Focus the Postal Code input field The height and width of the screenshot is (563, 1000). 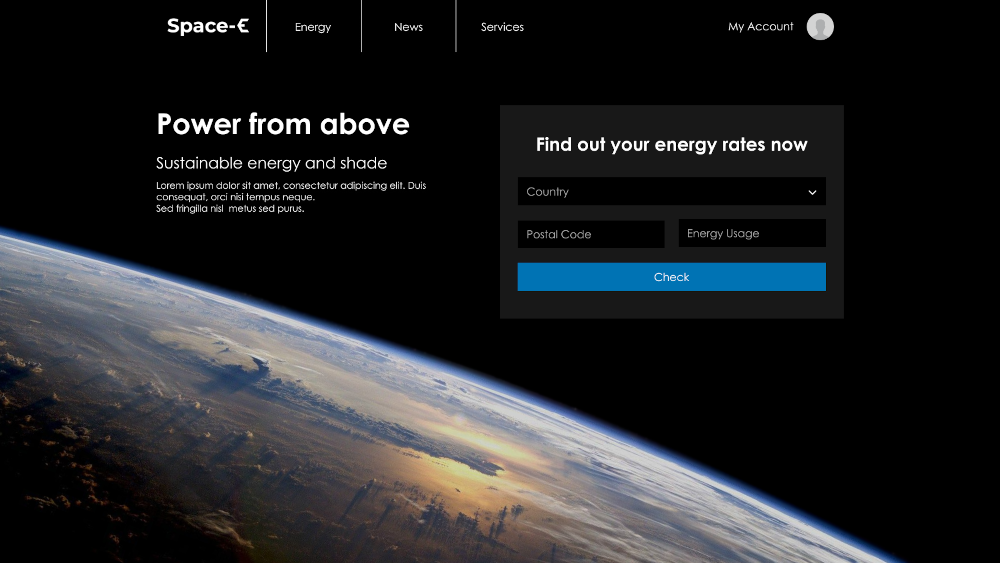[590, 235]
